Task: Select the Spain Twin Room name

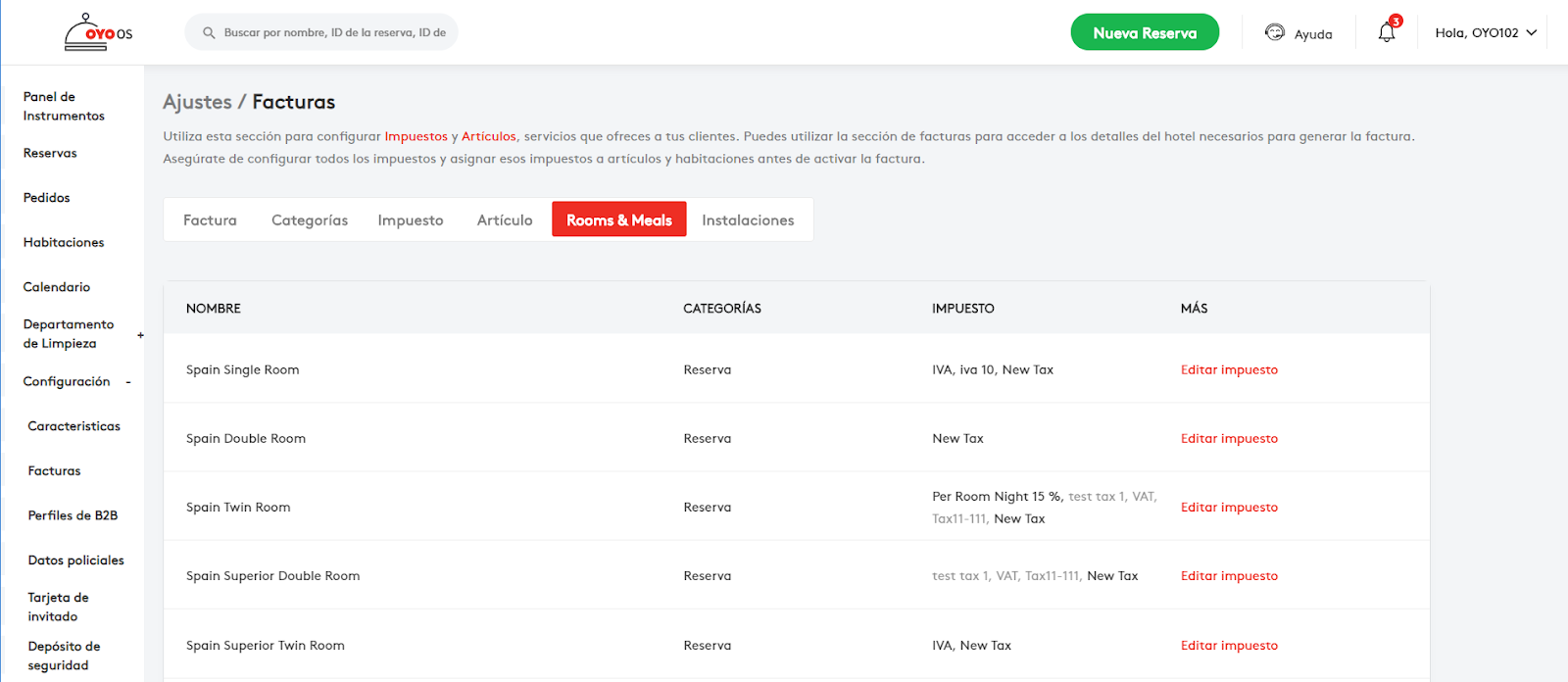Action: pos(238,507)
